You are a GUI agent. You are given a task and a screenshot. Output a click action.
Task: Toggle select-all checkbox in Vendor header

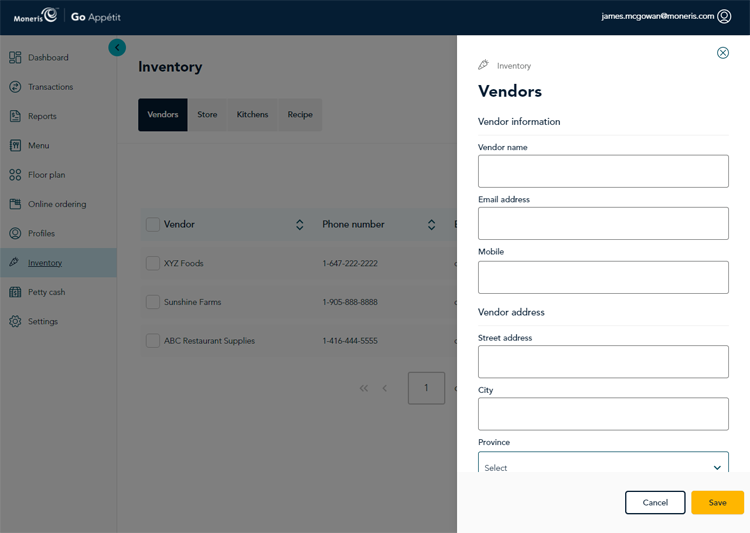click(x=153, y=225)
